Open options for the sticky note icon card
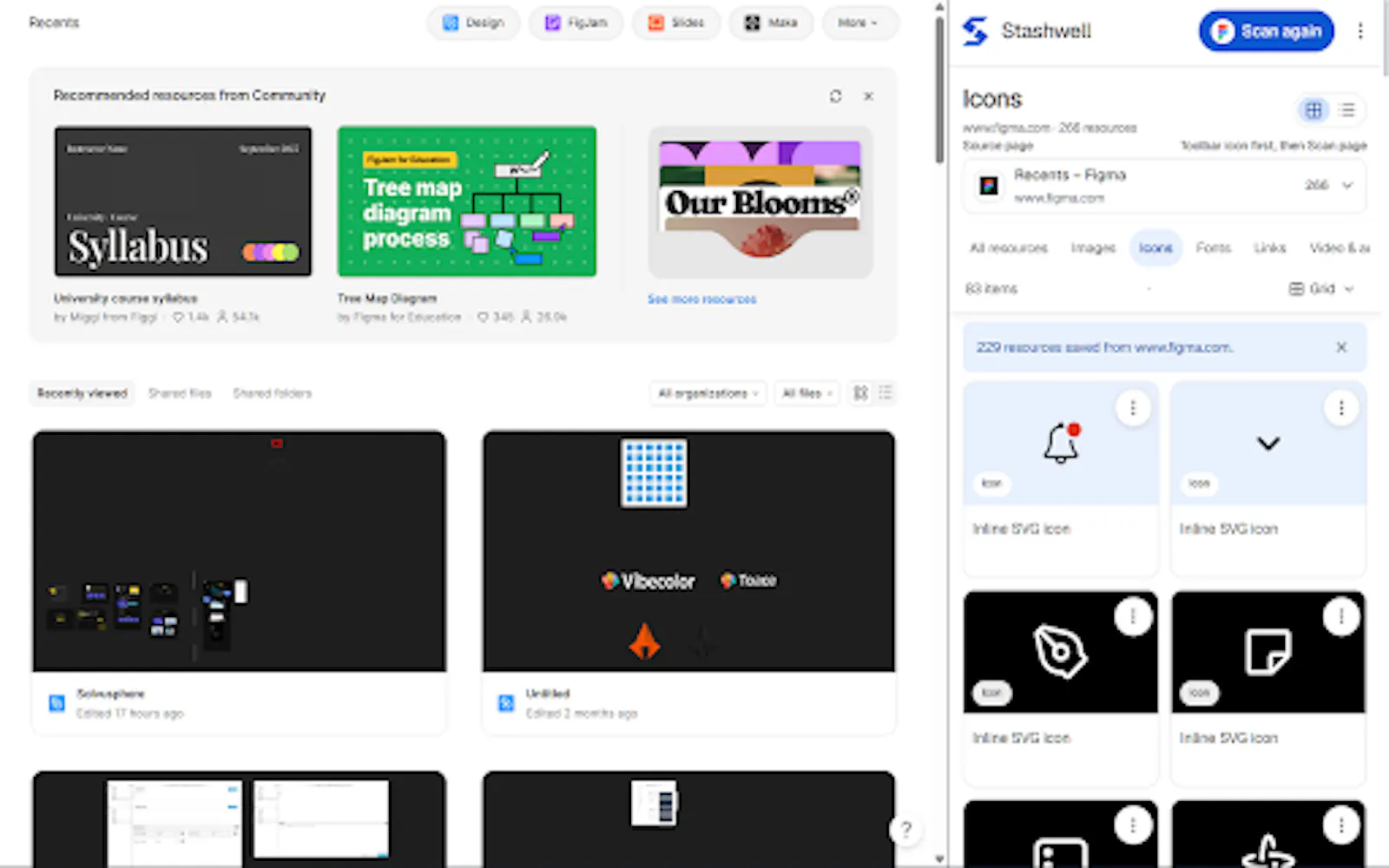 pos(1341,617)
